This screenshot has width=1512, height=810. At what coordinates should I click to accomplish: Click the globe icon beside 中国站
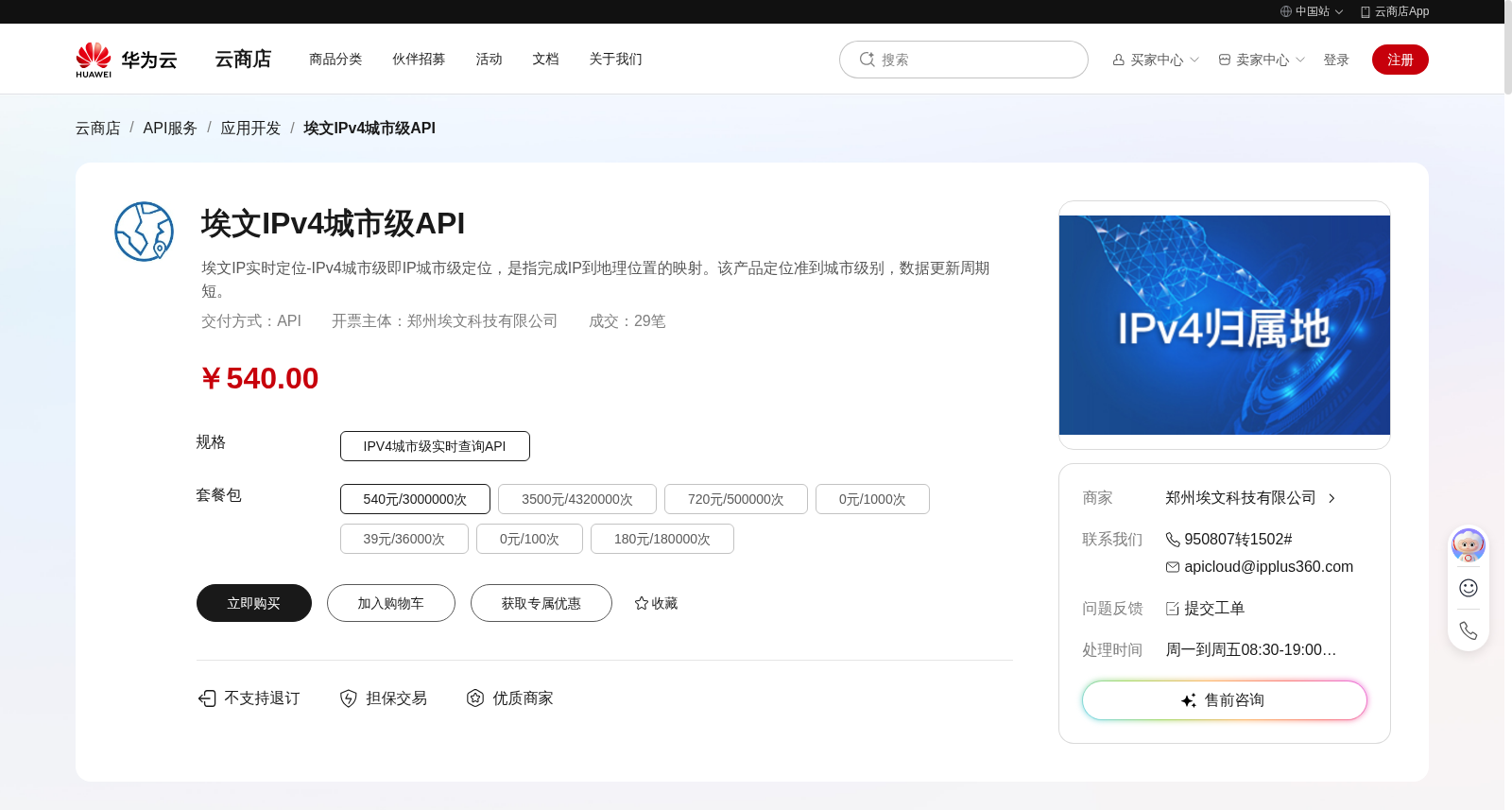pyautogui.click(x=1285, y=11)
